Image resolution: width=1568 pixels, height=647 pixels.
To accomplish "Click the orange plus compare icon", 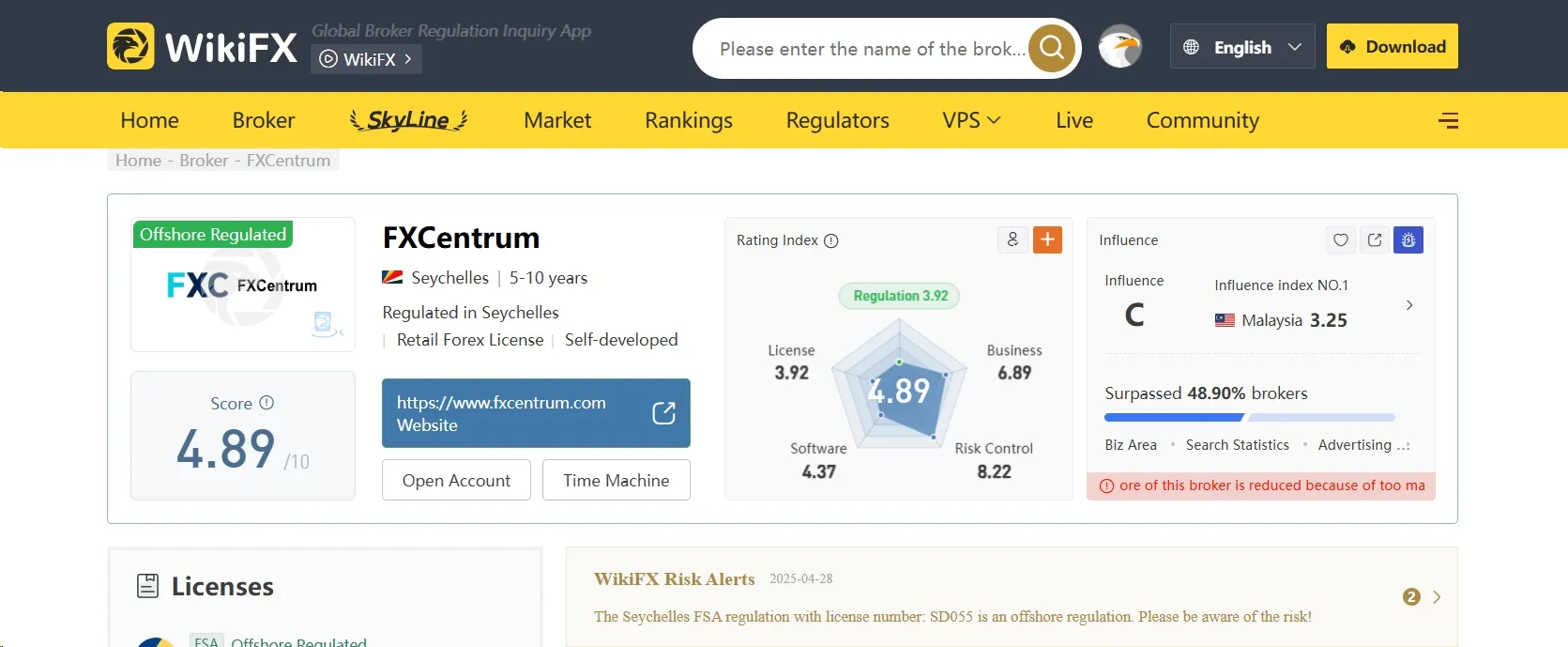I will (x=1047, y=239).
